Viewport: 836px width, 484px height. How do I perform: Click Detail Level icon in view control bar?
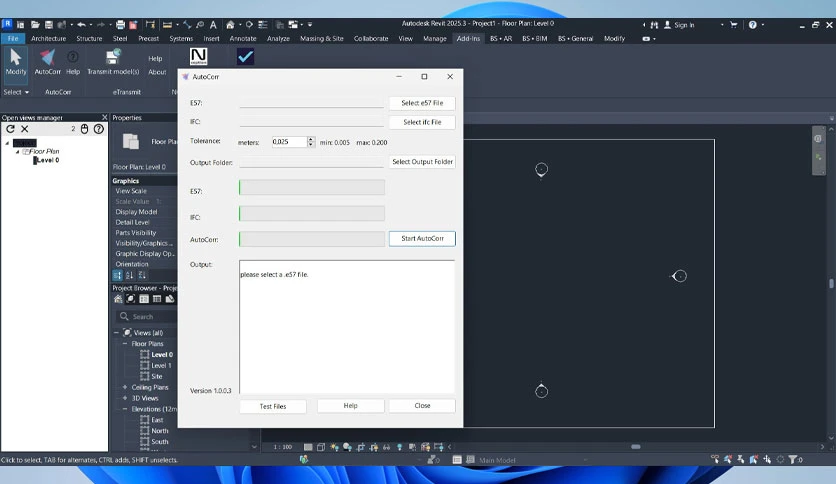(x=308, y=447)
